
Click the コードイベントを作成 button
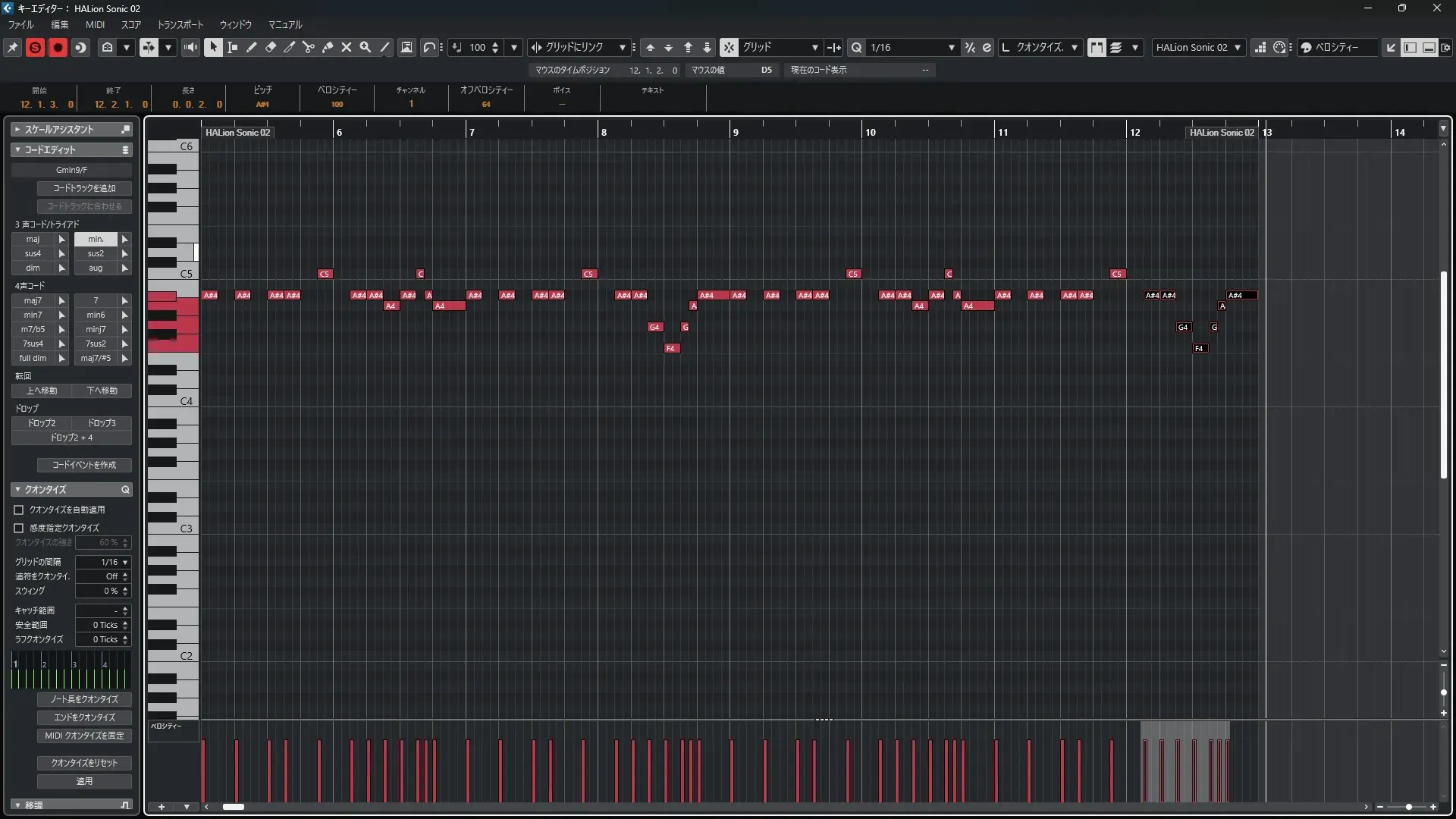point(84,465)
